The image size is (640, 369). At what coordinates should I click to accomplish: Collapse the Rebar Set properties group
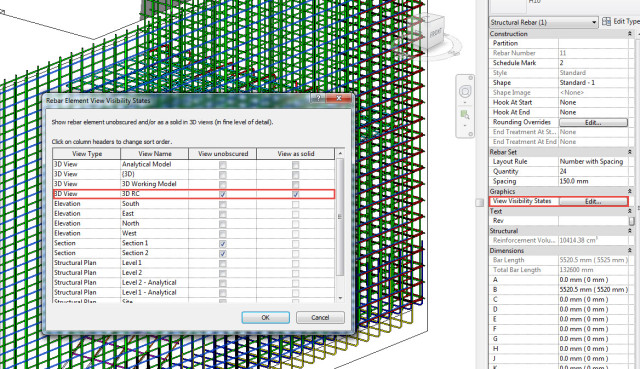pos(629,152)
